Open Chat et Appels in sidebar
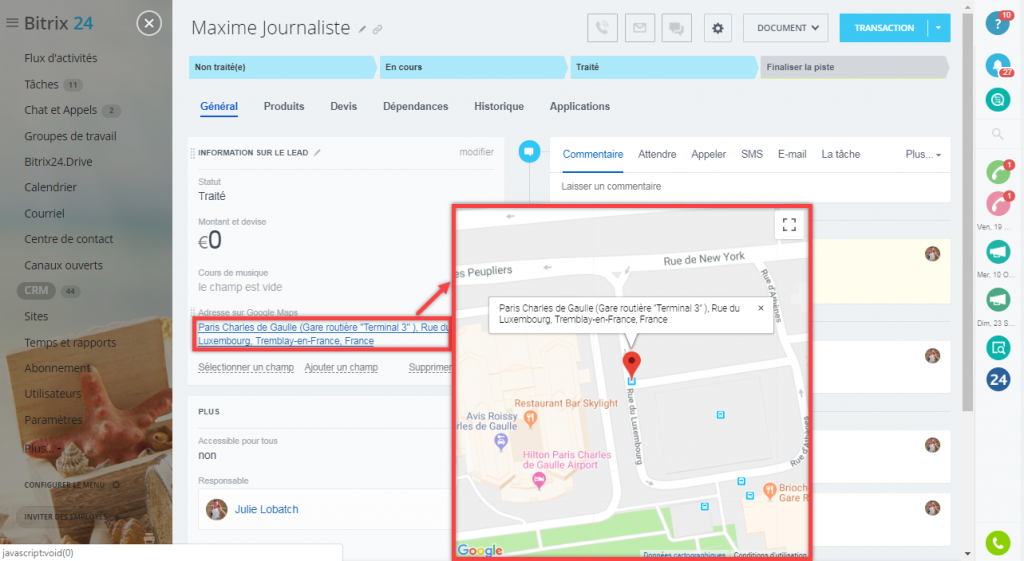The image size is (1024, 561). click(61, 110)
